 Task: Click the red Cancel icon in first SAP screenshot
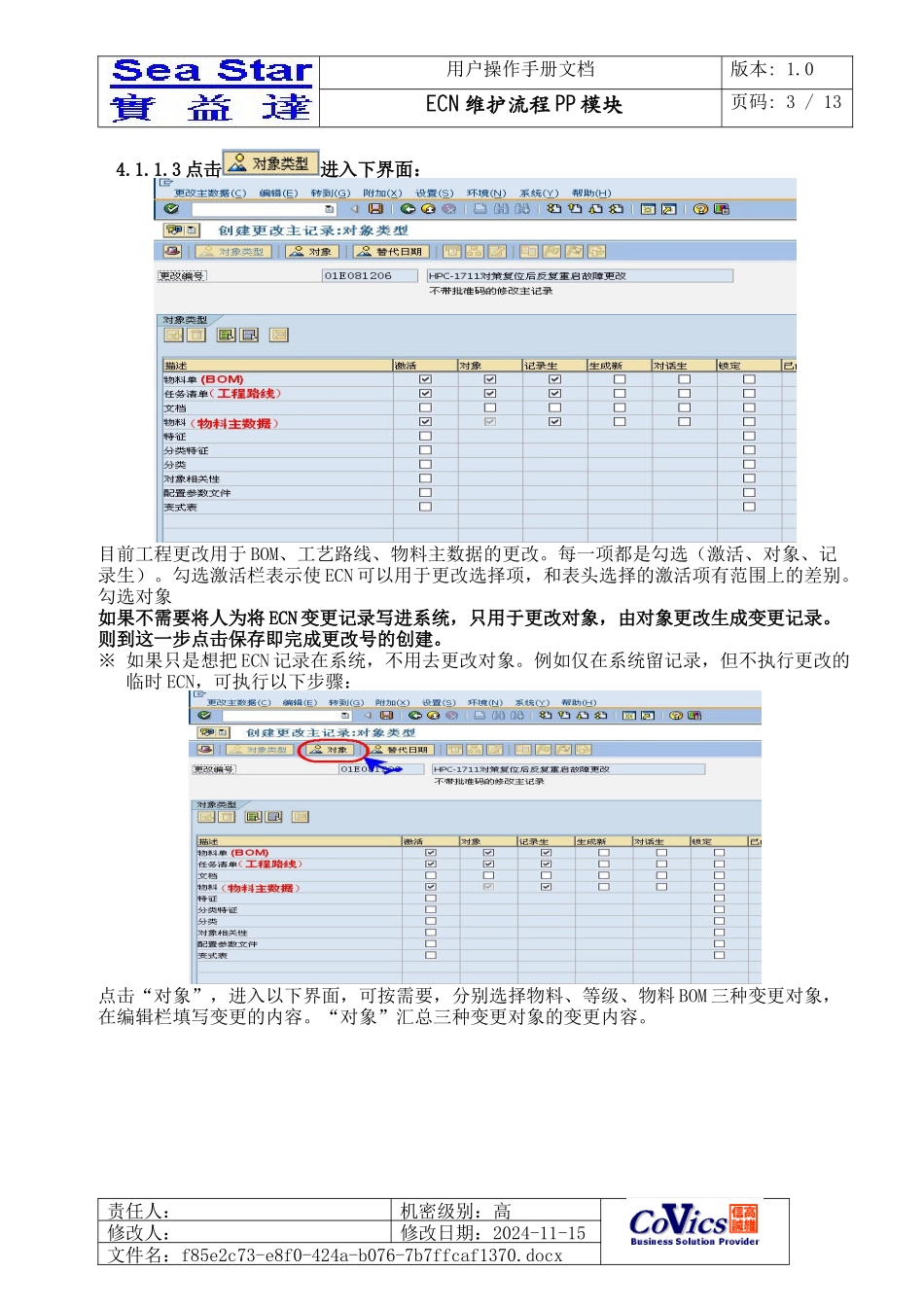pyautogui.click(x=448, y=209)
